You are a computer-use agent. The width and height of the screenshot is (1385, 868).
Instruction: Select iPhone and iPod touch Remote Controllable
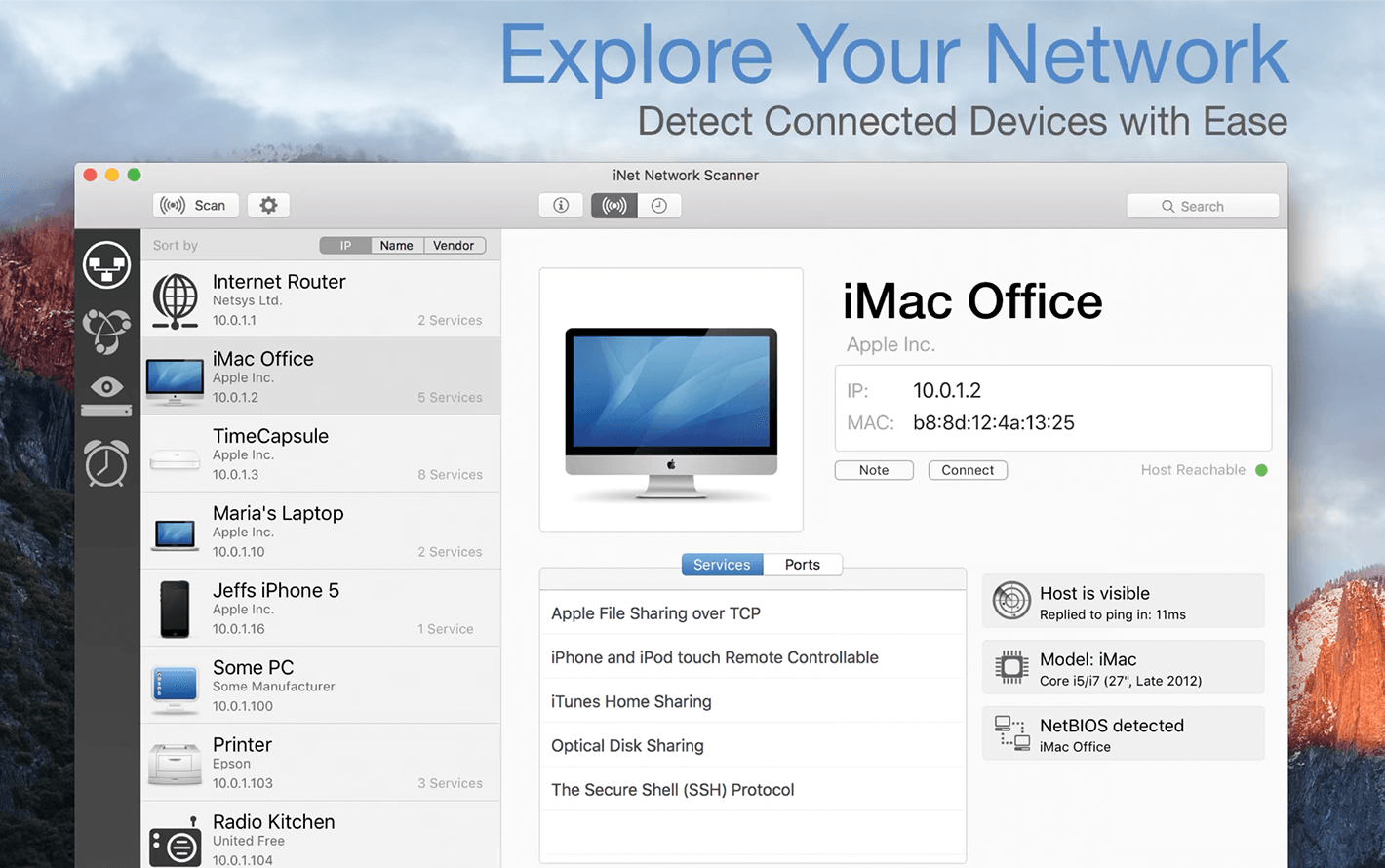(x=752, y=657)
